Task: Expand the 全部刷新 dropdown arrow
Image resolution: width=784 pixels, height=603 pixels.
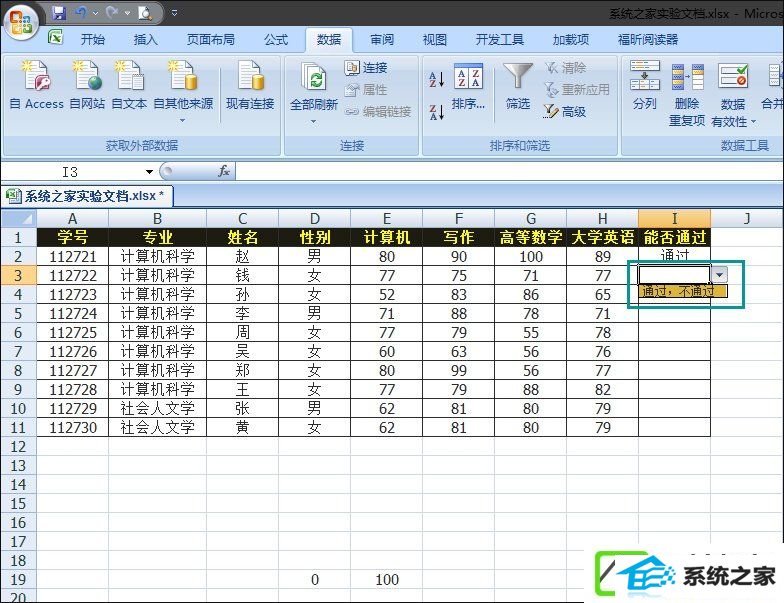Action: pyautogui.click(x=314, y=122)
